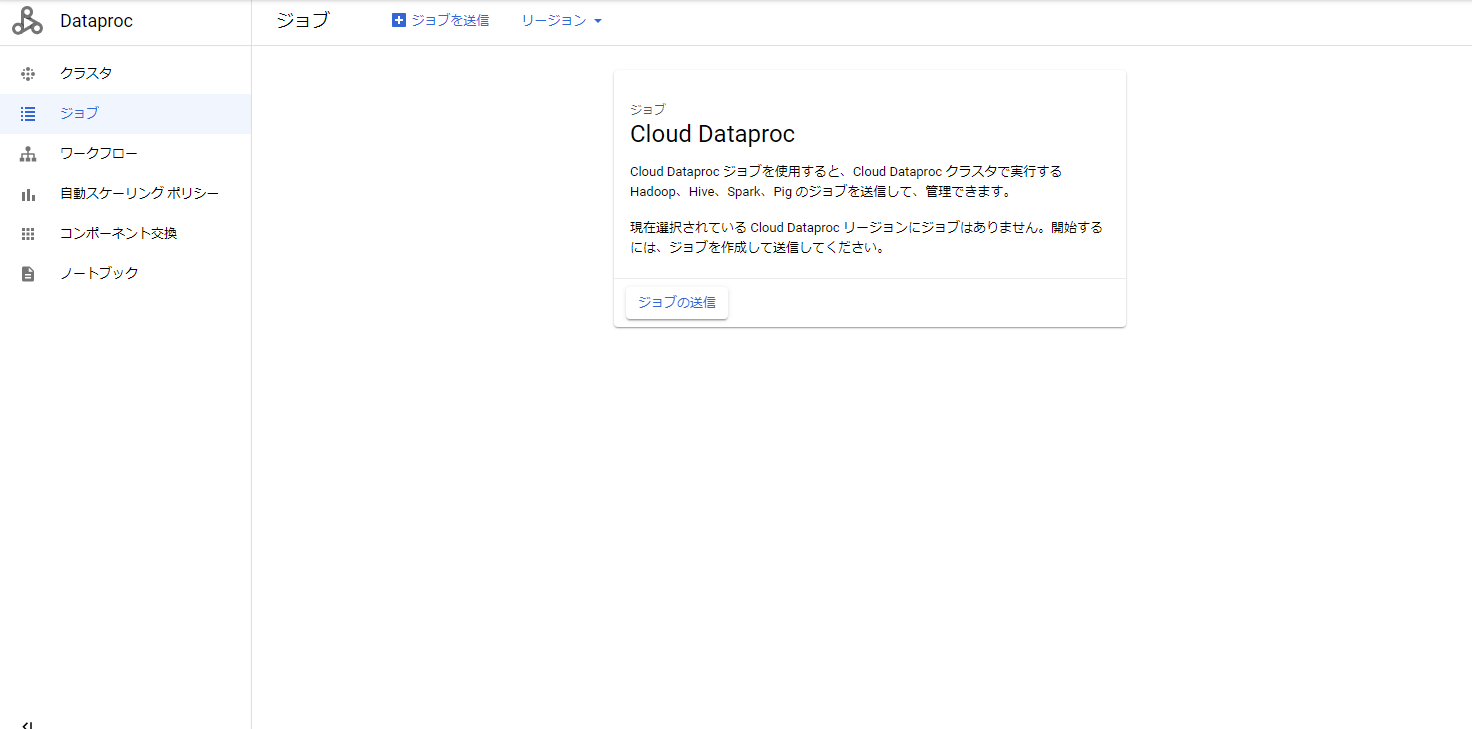Open the クラスタ page
The image size is (1472, 729).
coord(125,73)
